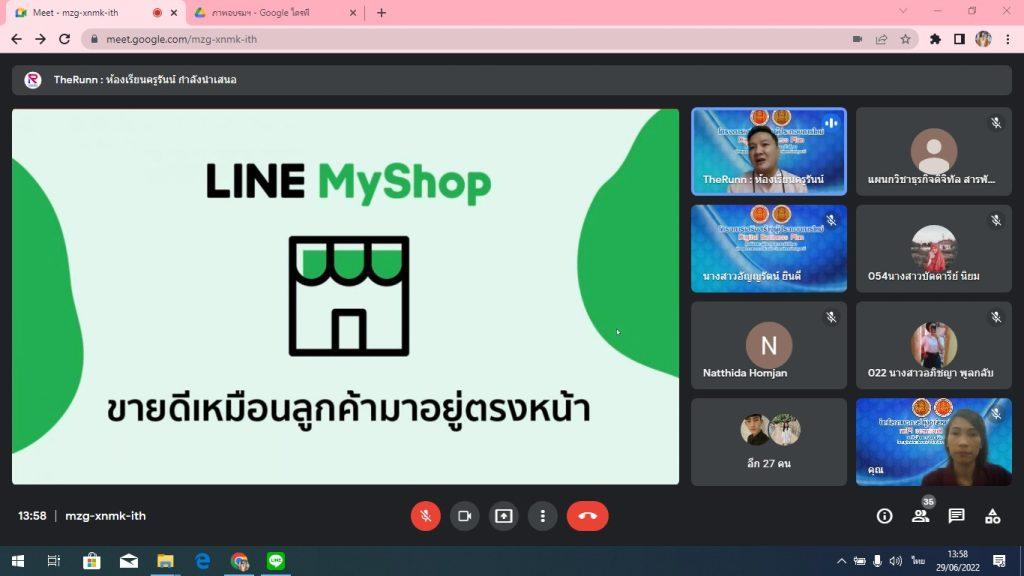1024x576 pixels.
Task: Switch input language in system tray
Action: pyautogui.click(x=919, y=561)
